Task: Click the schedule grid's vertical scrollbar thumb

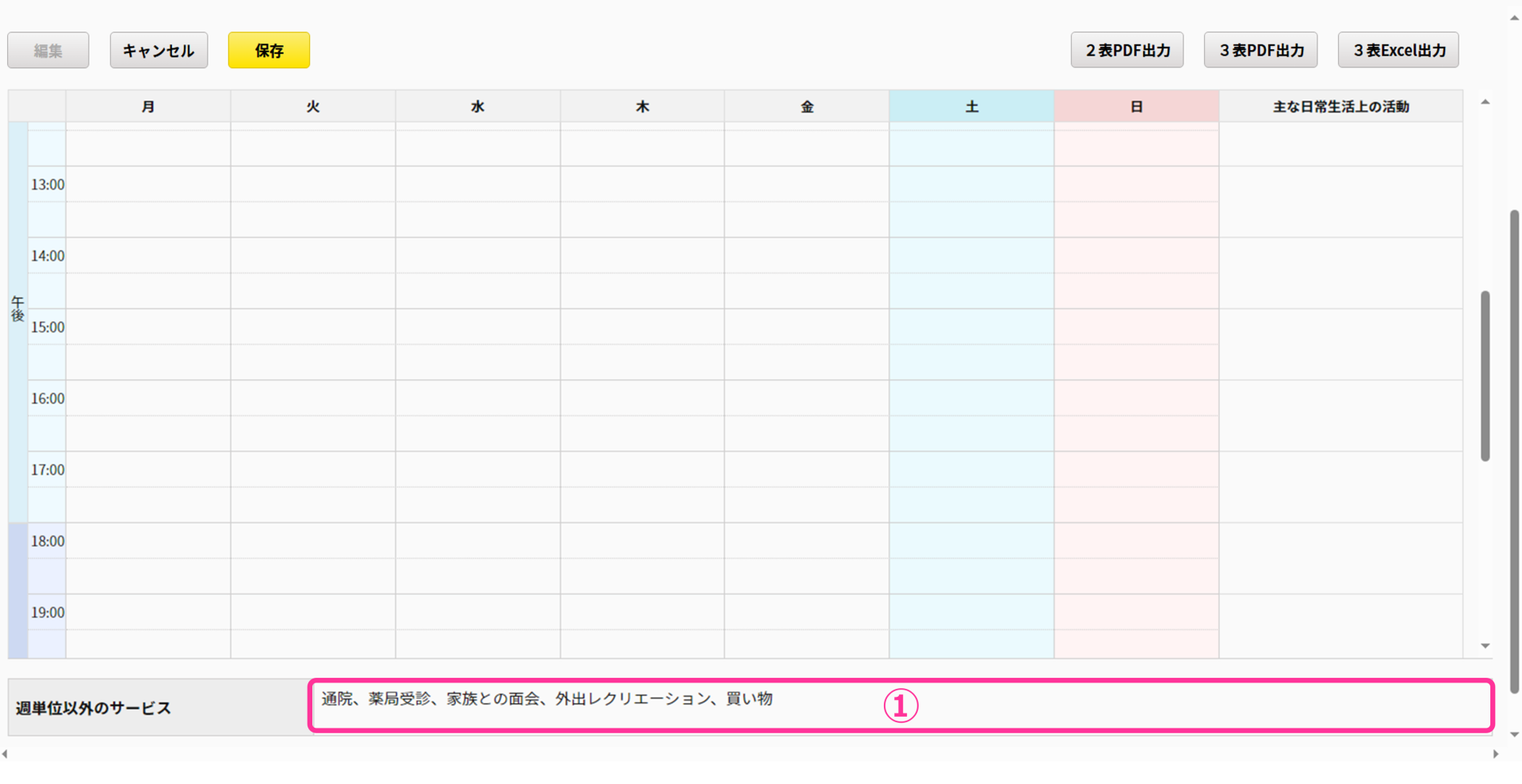Action: tap(1485, 376)
